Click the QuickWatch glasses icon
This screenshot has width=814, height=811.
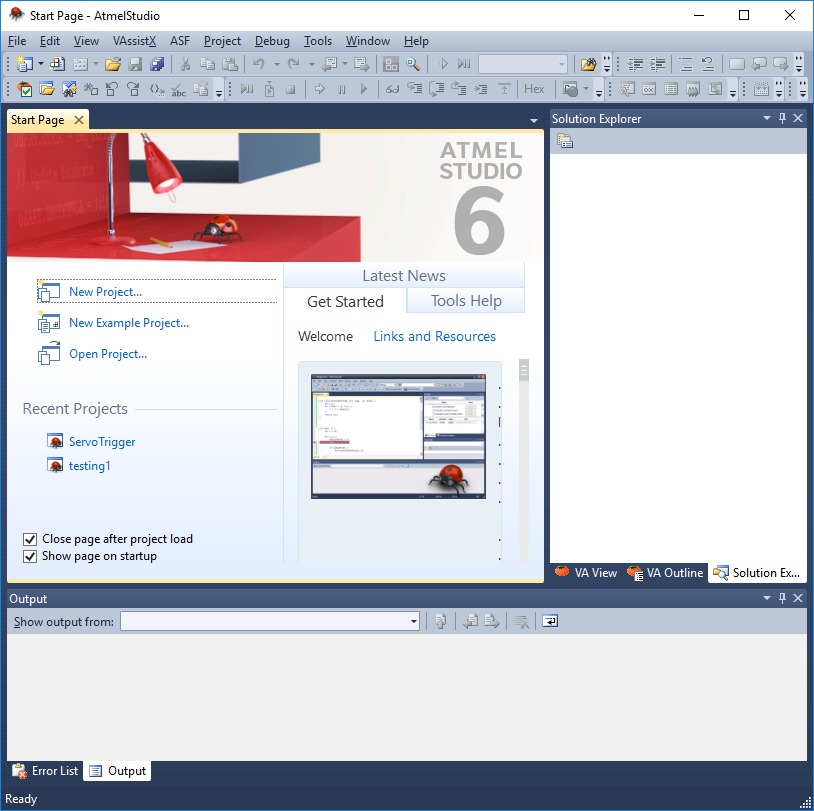(392, 89)
